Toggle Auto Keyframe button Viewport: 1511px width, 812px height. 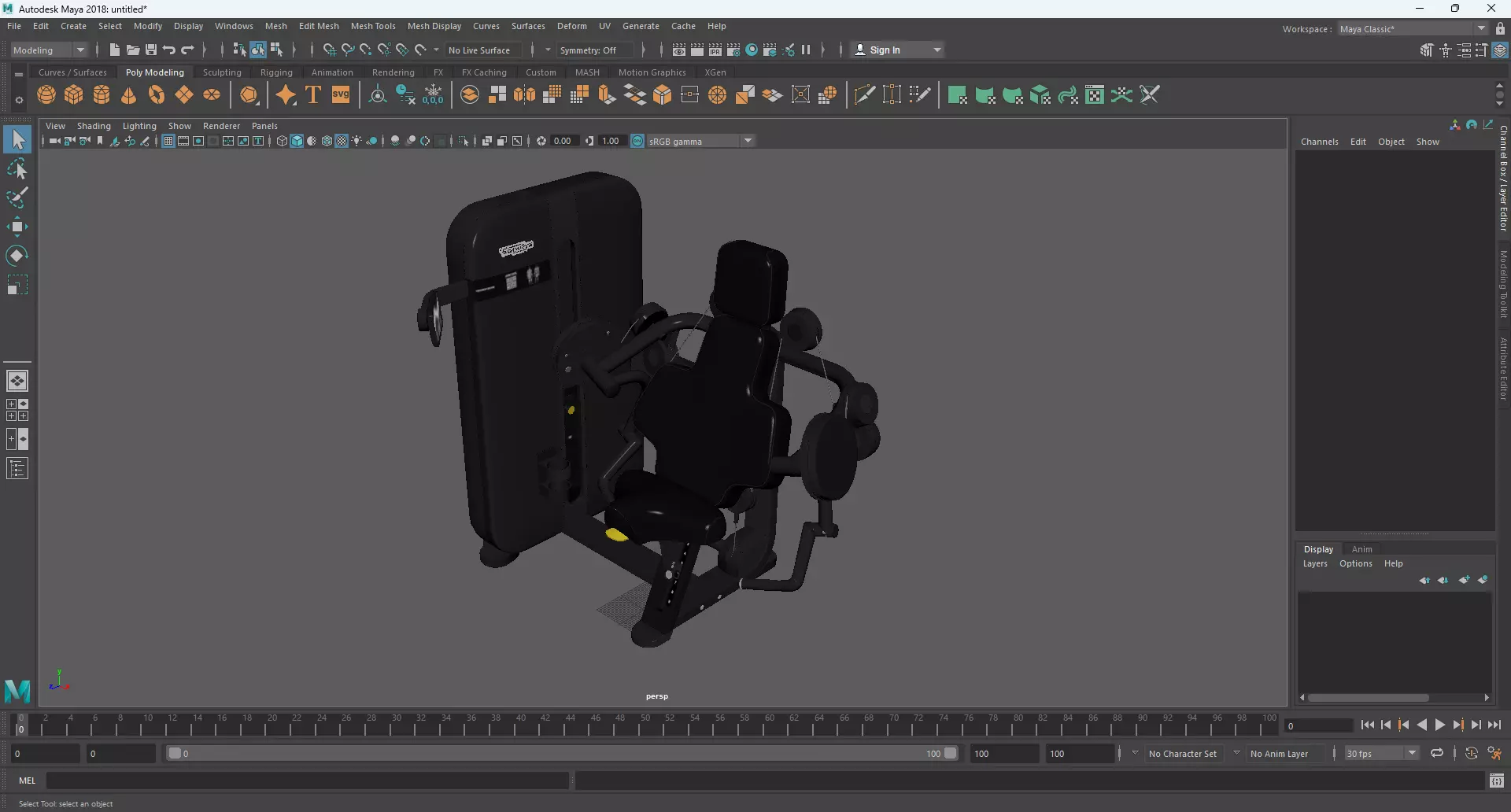coord(1471,754)
